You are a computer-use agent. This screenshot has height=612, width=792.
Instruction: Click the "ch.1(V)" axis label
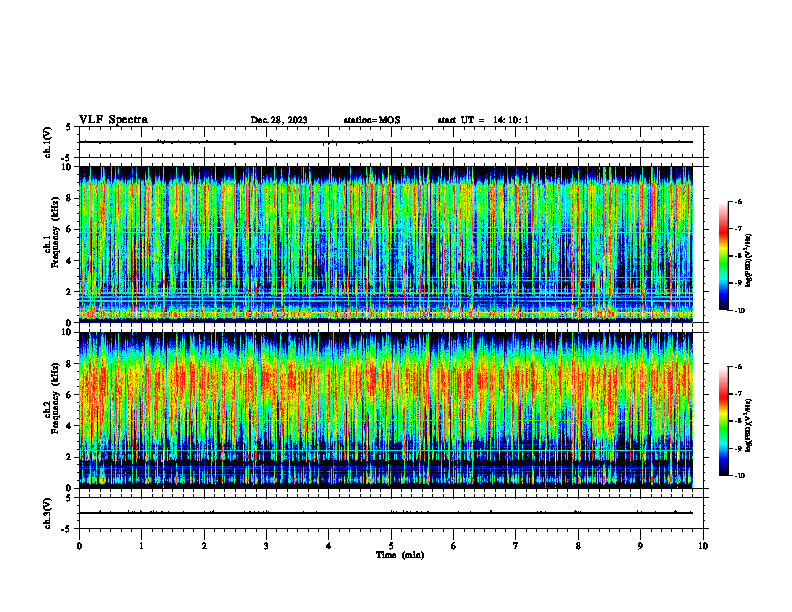pyautogui.click(x=48, y=142)
